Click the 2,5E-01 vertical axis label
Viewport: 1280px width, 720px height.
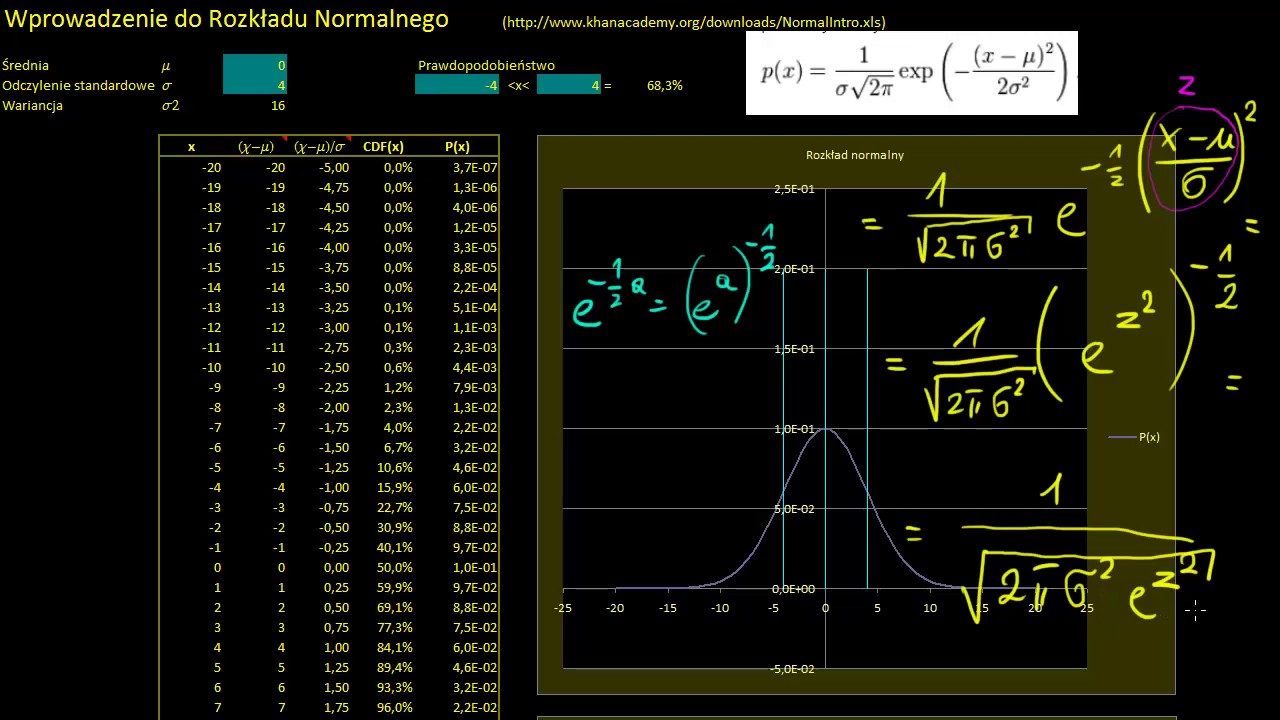point(793,189)
